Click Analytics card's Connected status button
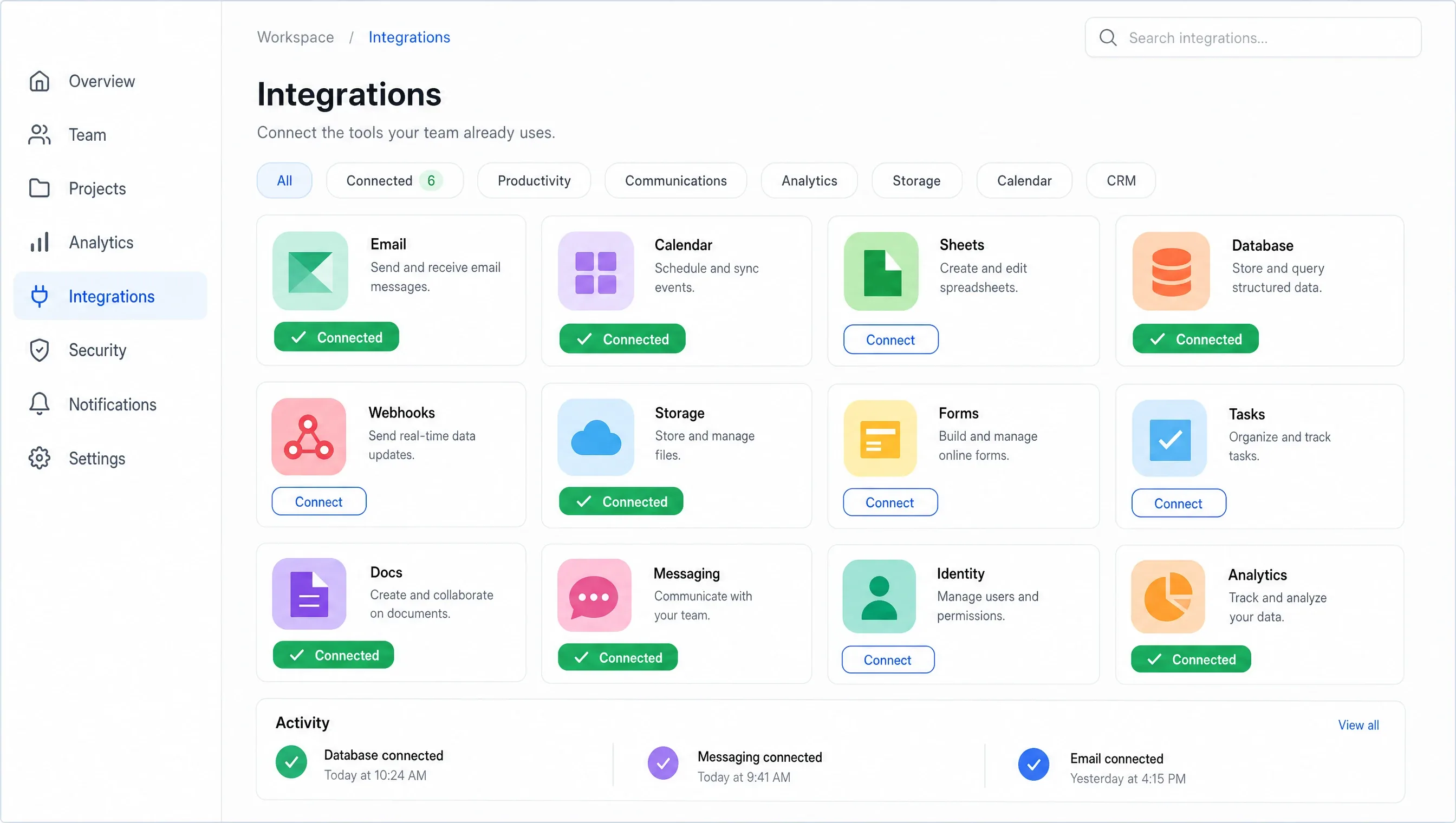 pos(1191,658)
